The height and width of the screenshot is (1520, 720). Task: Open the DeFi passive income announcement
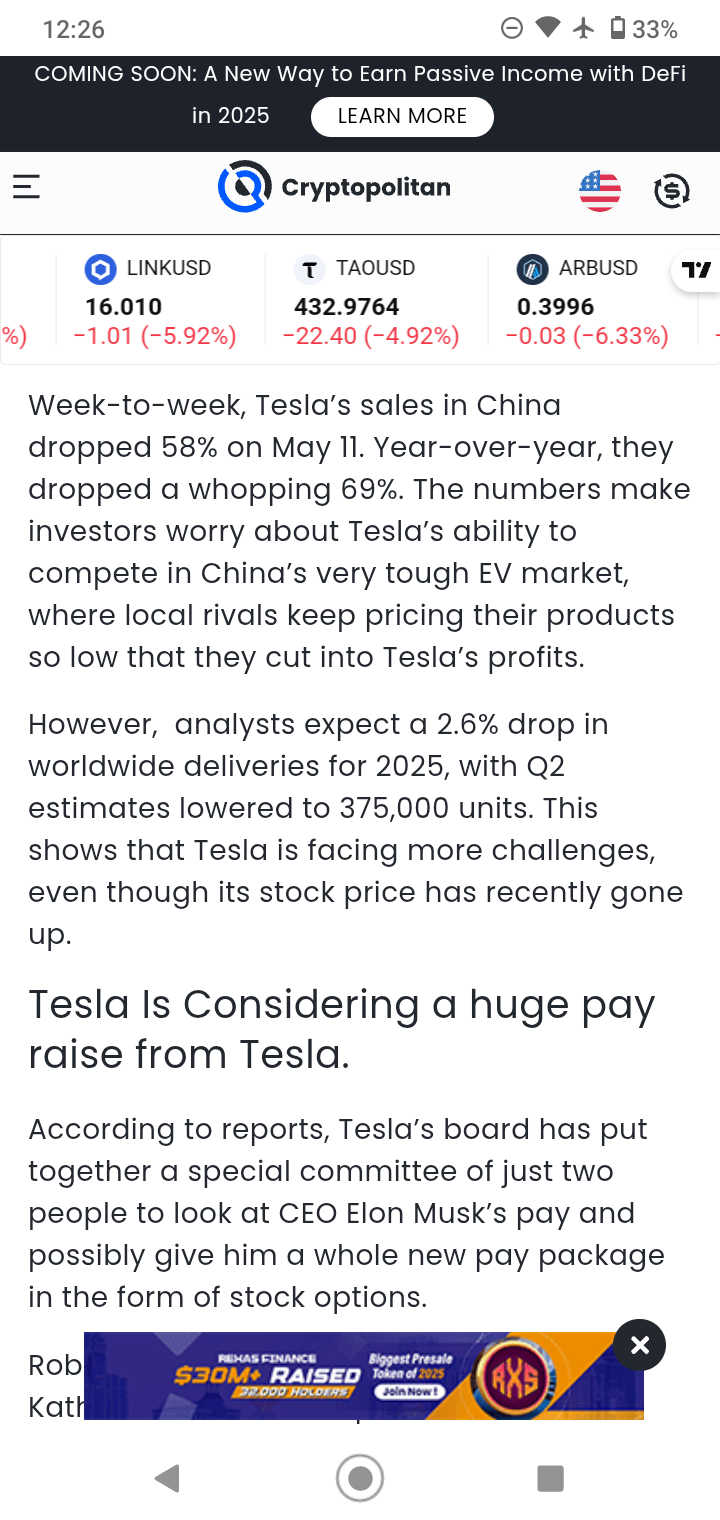360,94
